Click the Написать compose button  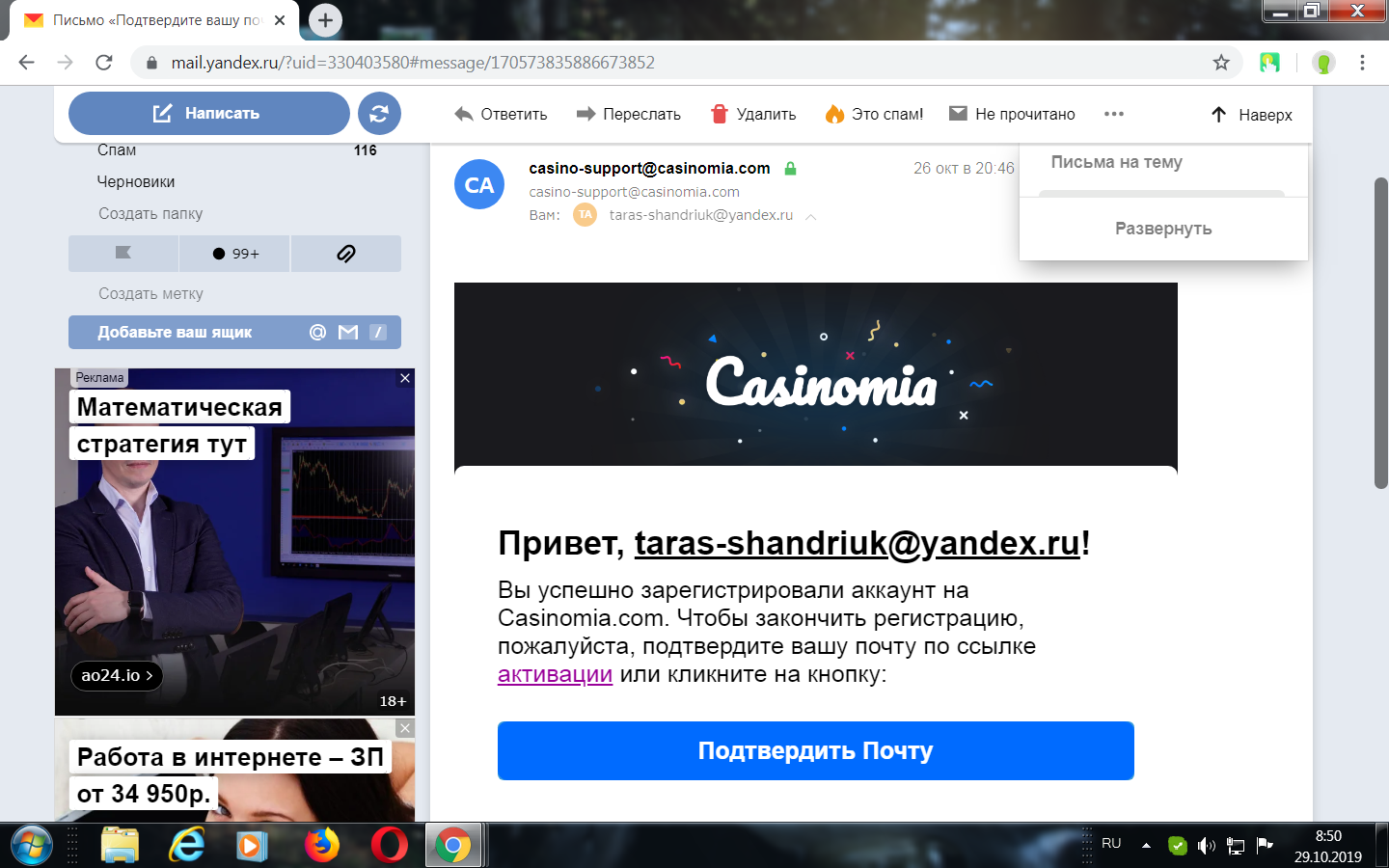pos(208,113)
